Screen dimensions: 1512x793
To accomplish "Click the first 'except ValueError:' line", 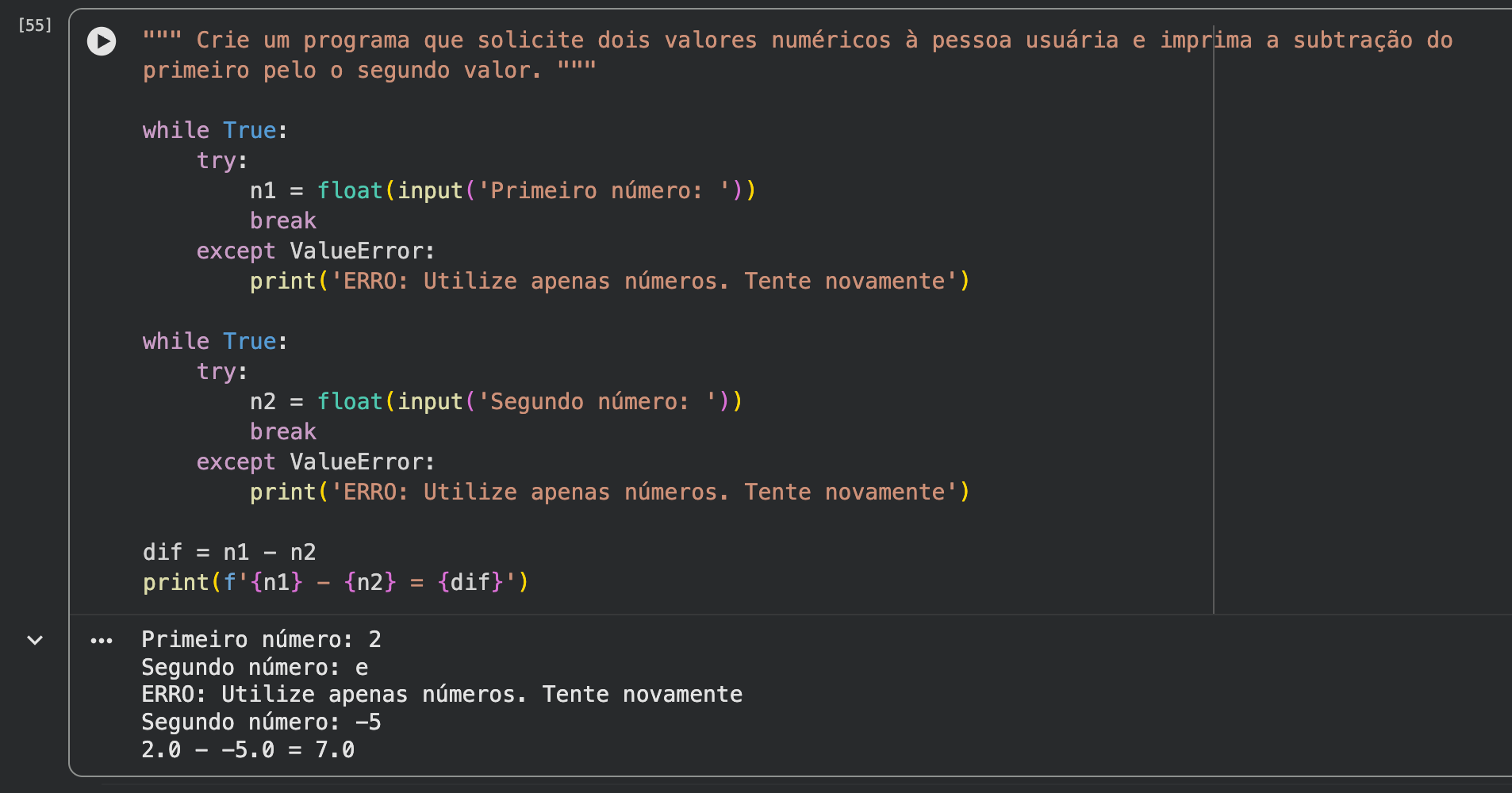I will [316, 251].
